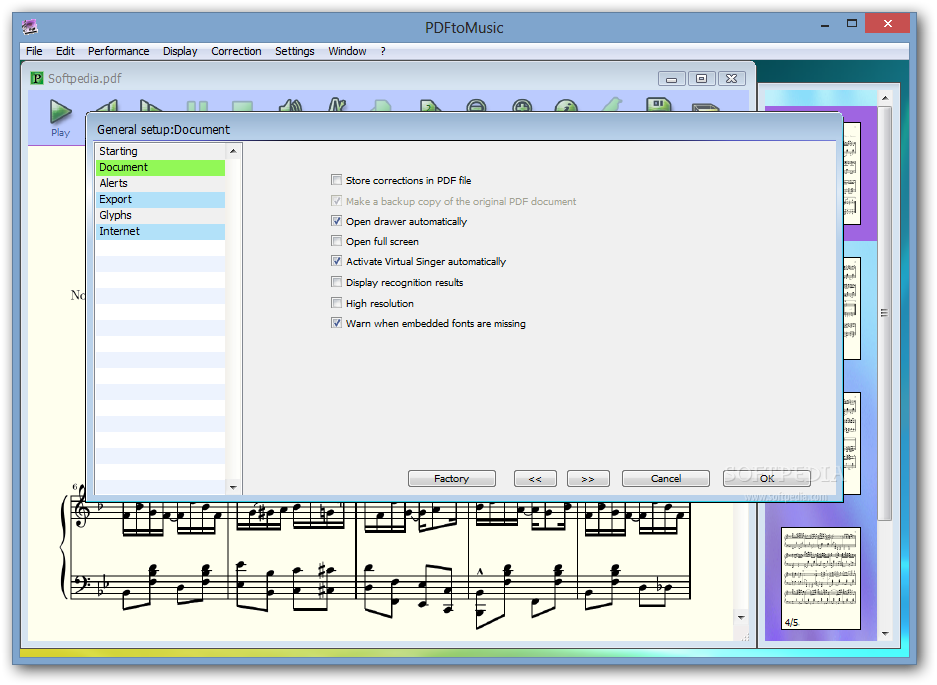The width and height of the screenshot is (937, 685).
Task: Disable Activate Virtual Singer automatically
Action: pos(336,261)
